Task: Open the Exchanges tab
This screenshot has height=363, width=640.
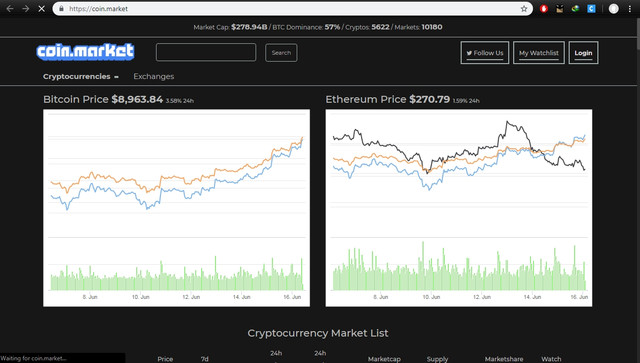Action: pos(153,76)
